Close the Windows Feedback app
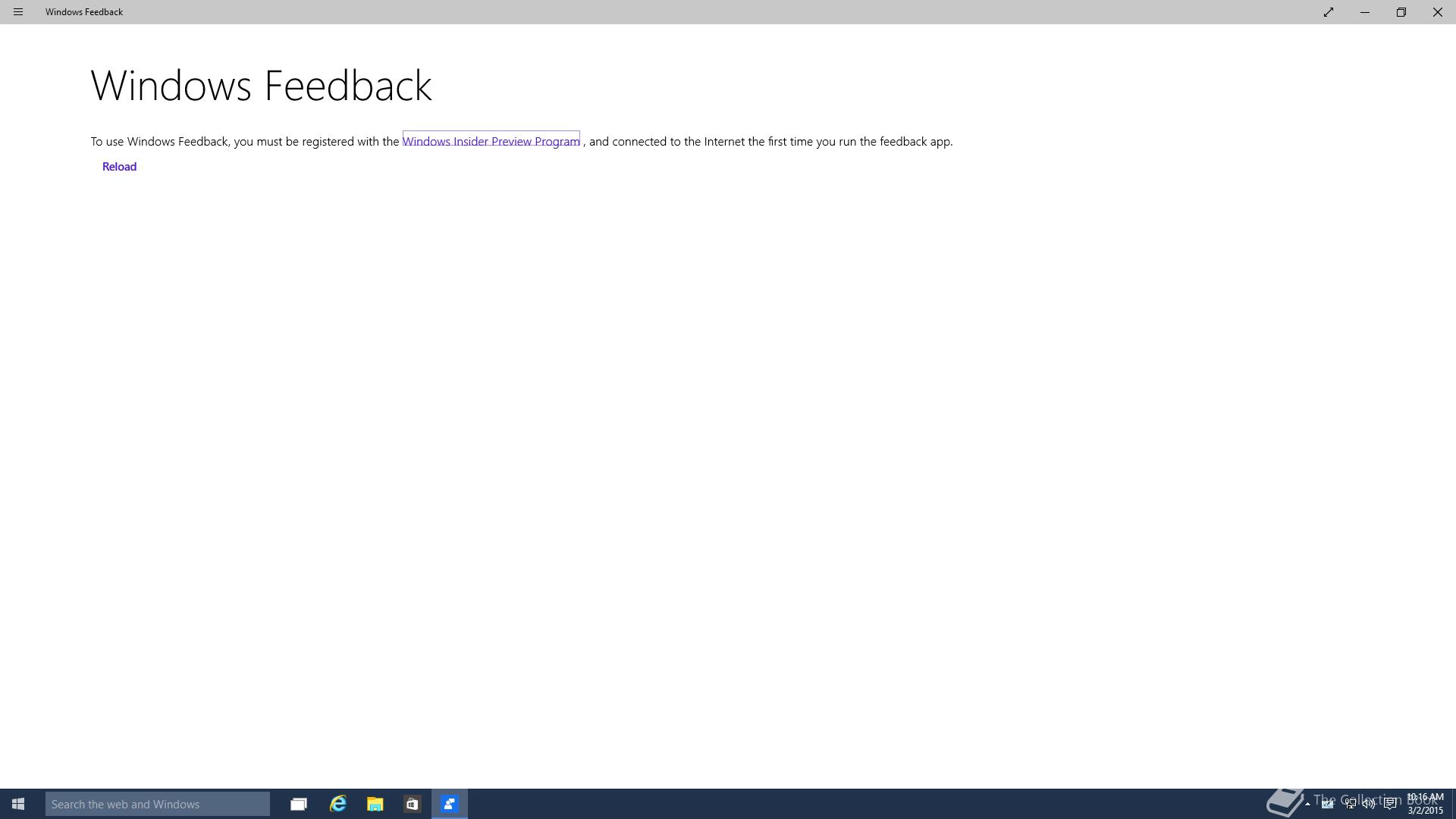This screenshot has height=819, width=1456. 1437,12
